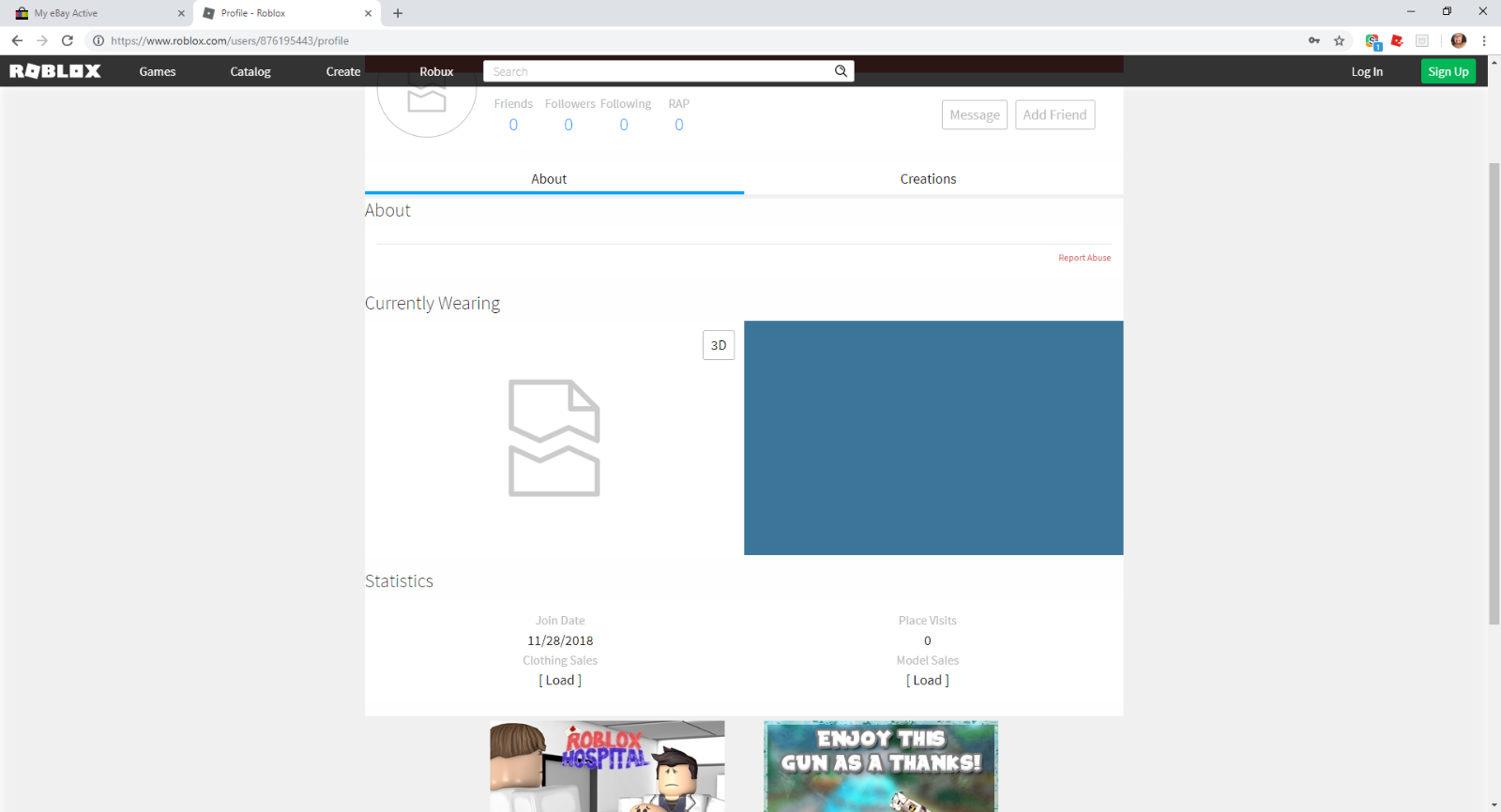Open the Robux menu item
The width and height of the screenshot is (1501, 812).
tap(436, 71)
